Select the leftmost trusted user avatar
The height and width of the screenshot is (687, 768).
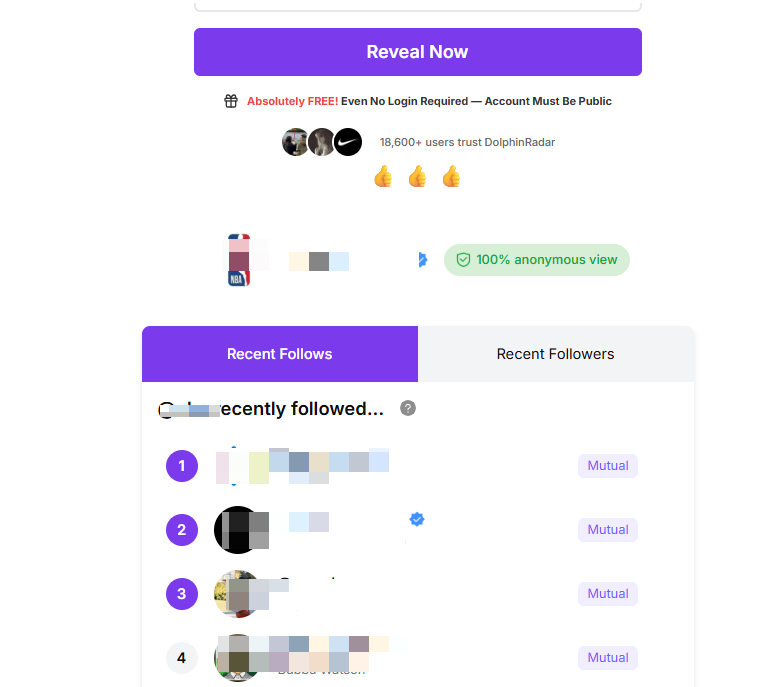(x=295, y=142)
